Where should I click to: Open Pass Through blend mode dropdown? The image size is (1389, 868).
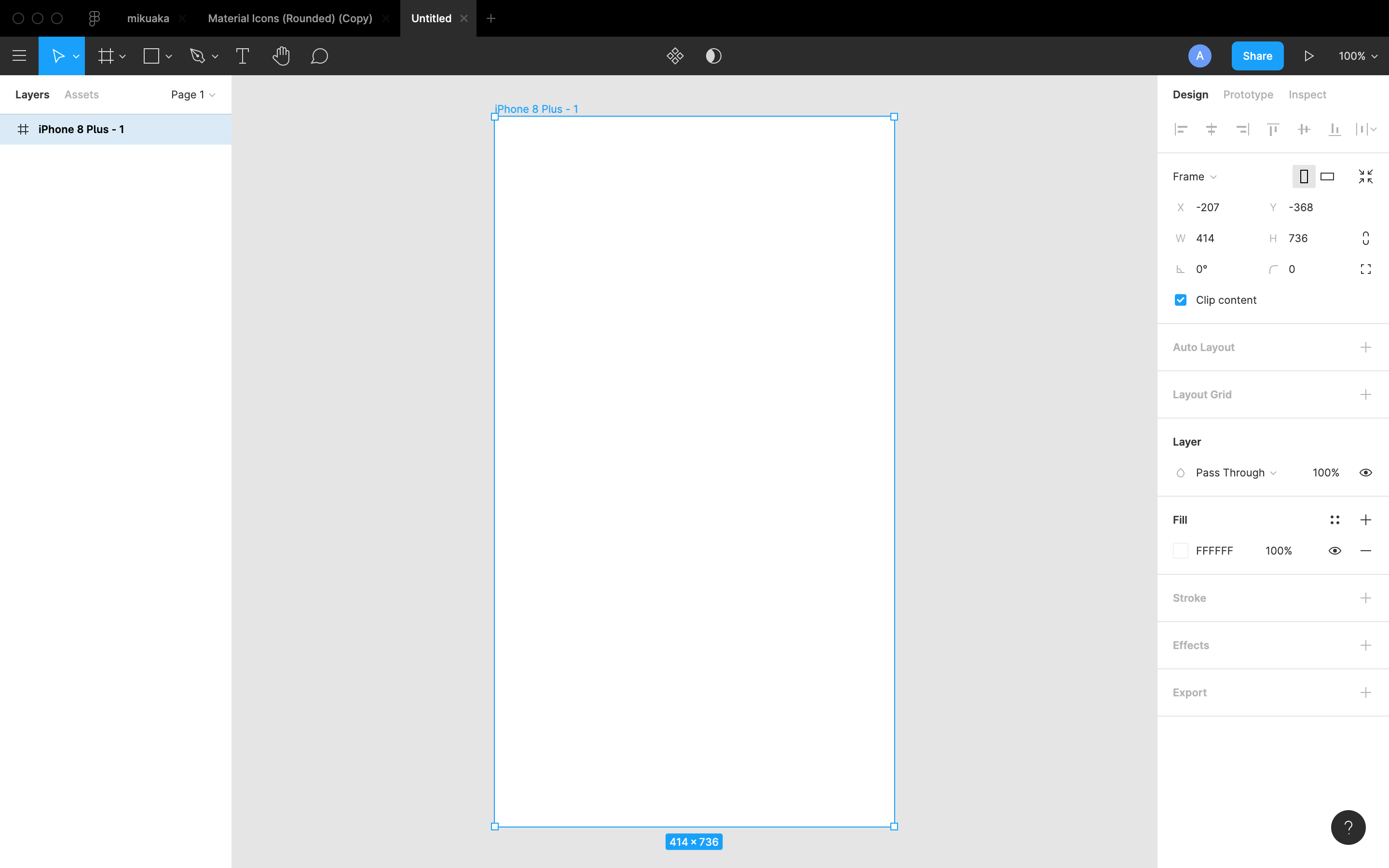click(1235, 473)
